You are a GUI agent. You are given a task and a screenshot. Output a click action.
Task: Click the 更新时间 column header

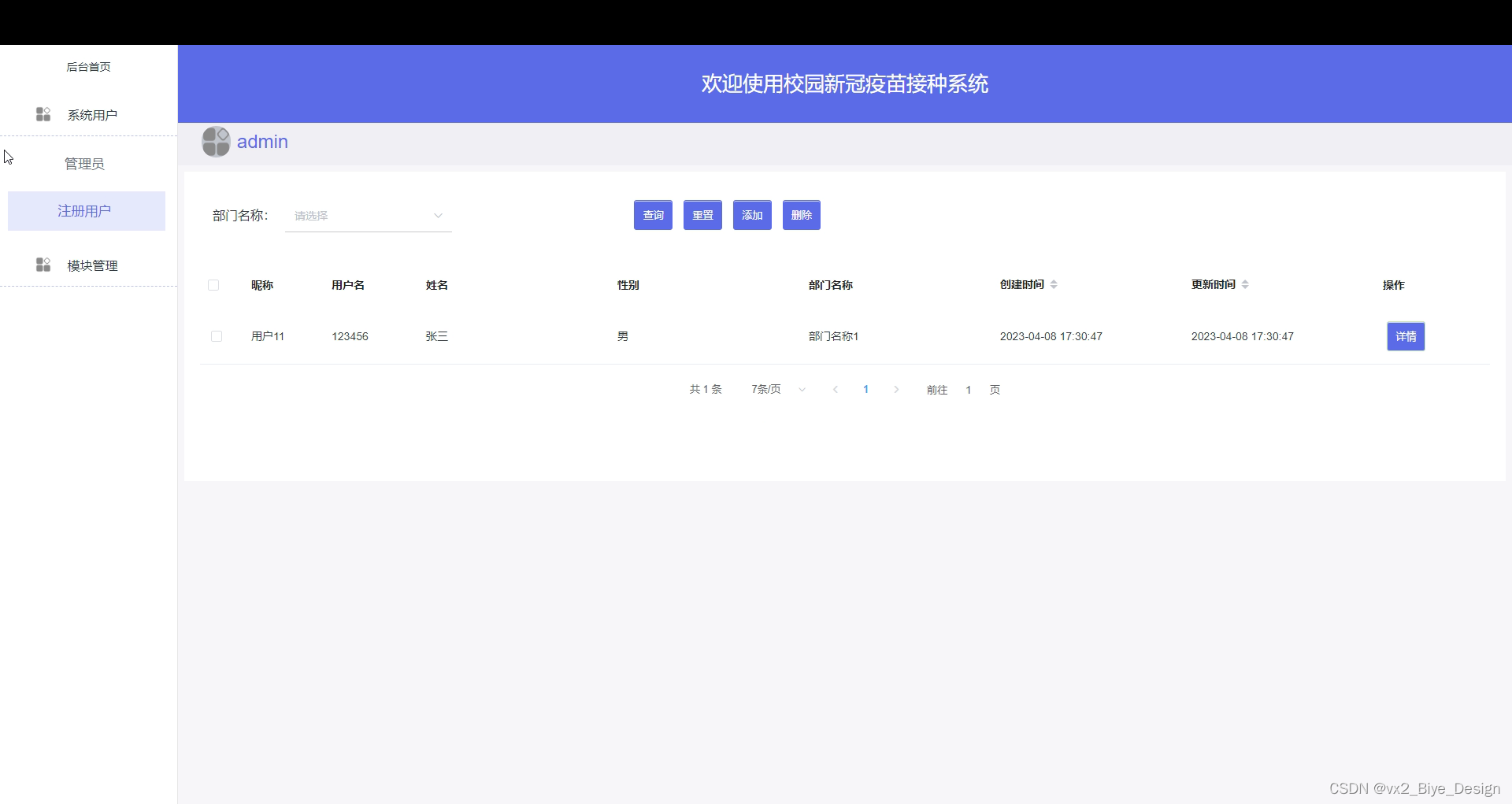point(1214,285)
